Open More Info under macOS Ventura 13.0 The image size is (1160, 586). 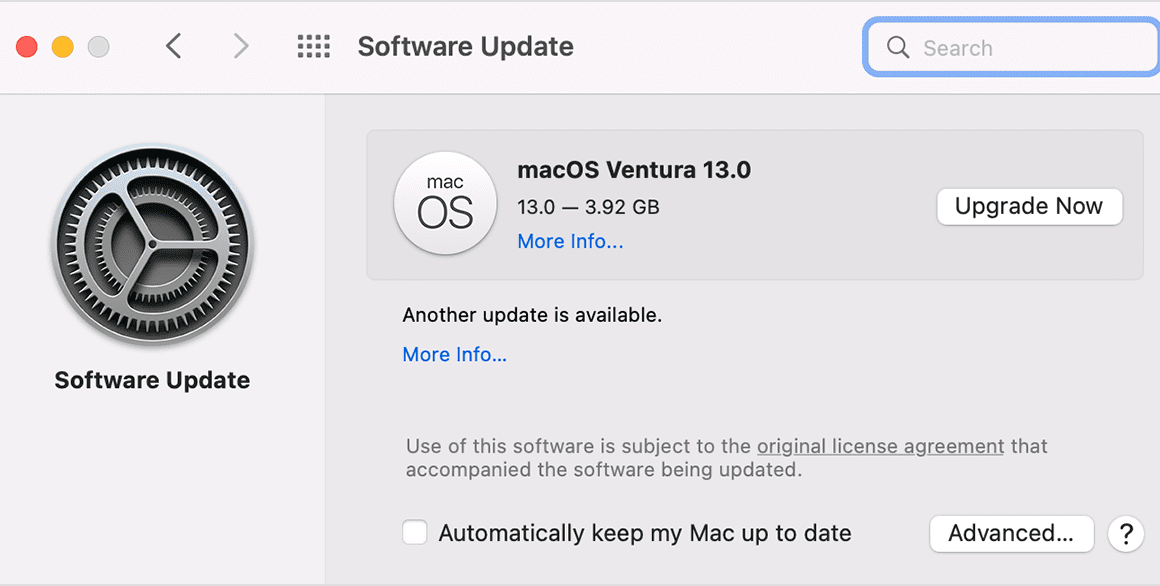[570, 241]
